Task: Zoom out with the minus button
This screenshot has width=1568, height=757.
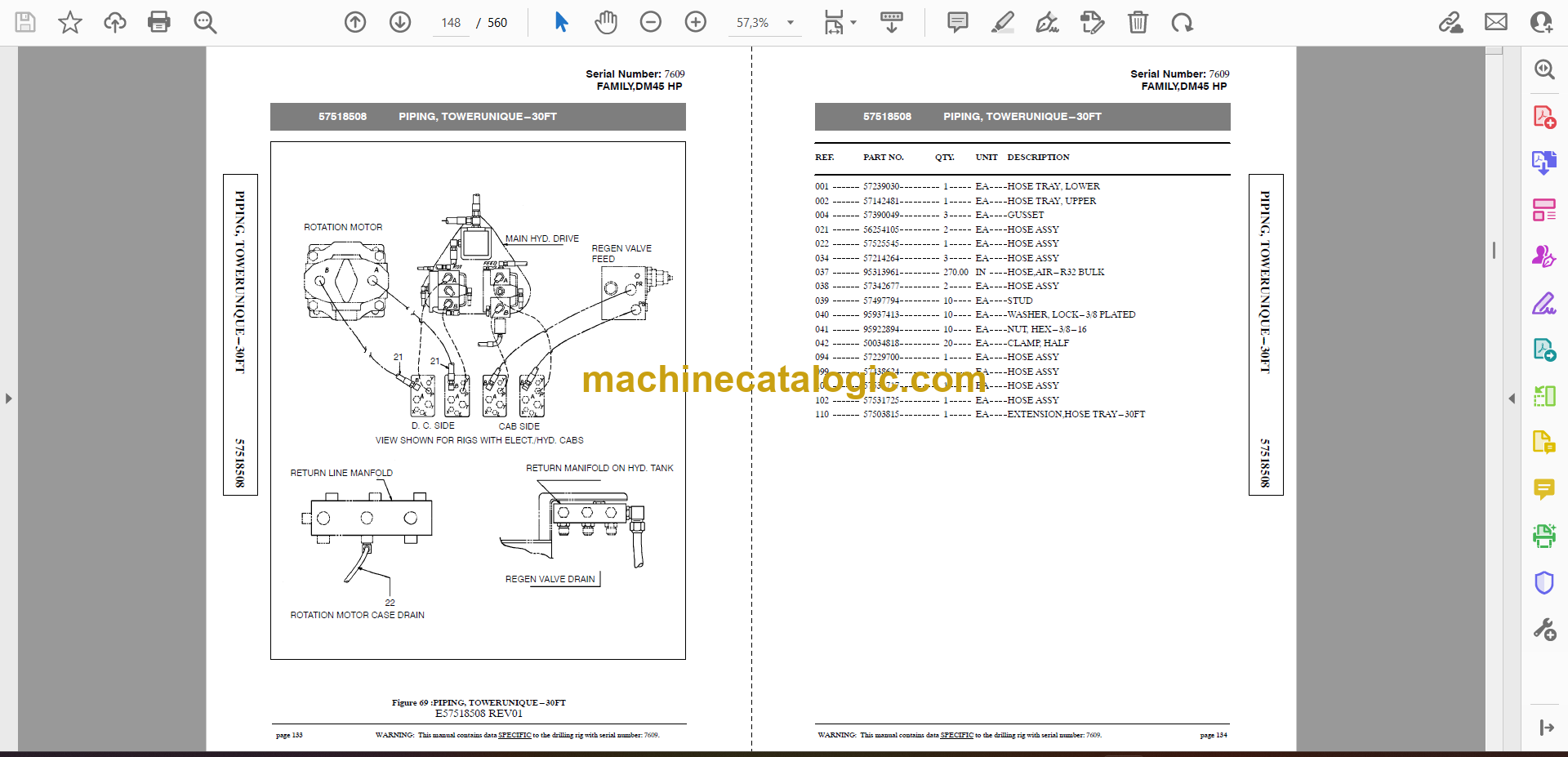Action: (651, 22)
